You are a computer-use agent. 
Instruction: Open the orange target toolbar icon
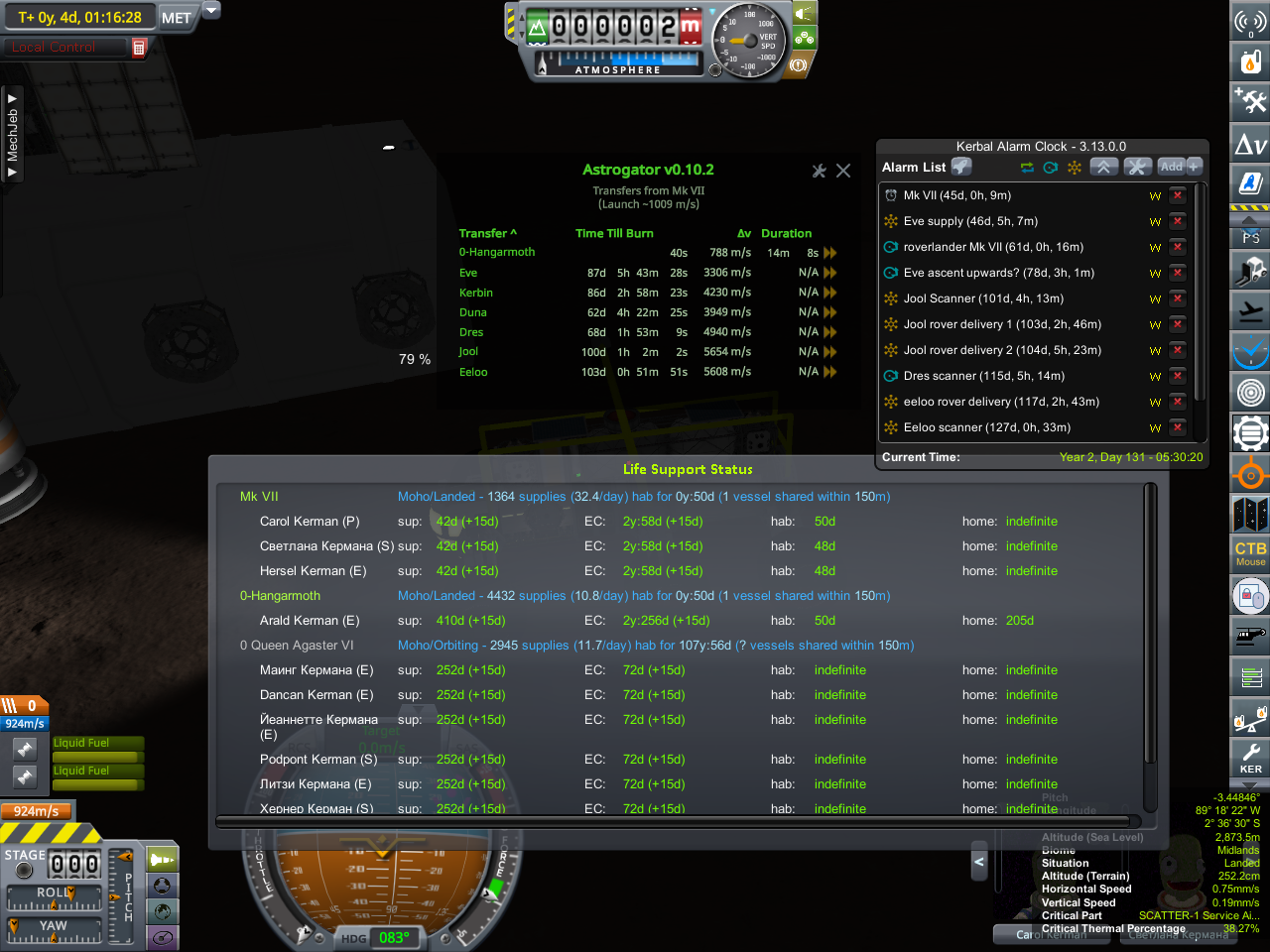pos(1250,475)
